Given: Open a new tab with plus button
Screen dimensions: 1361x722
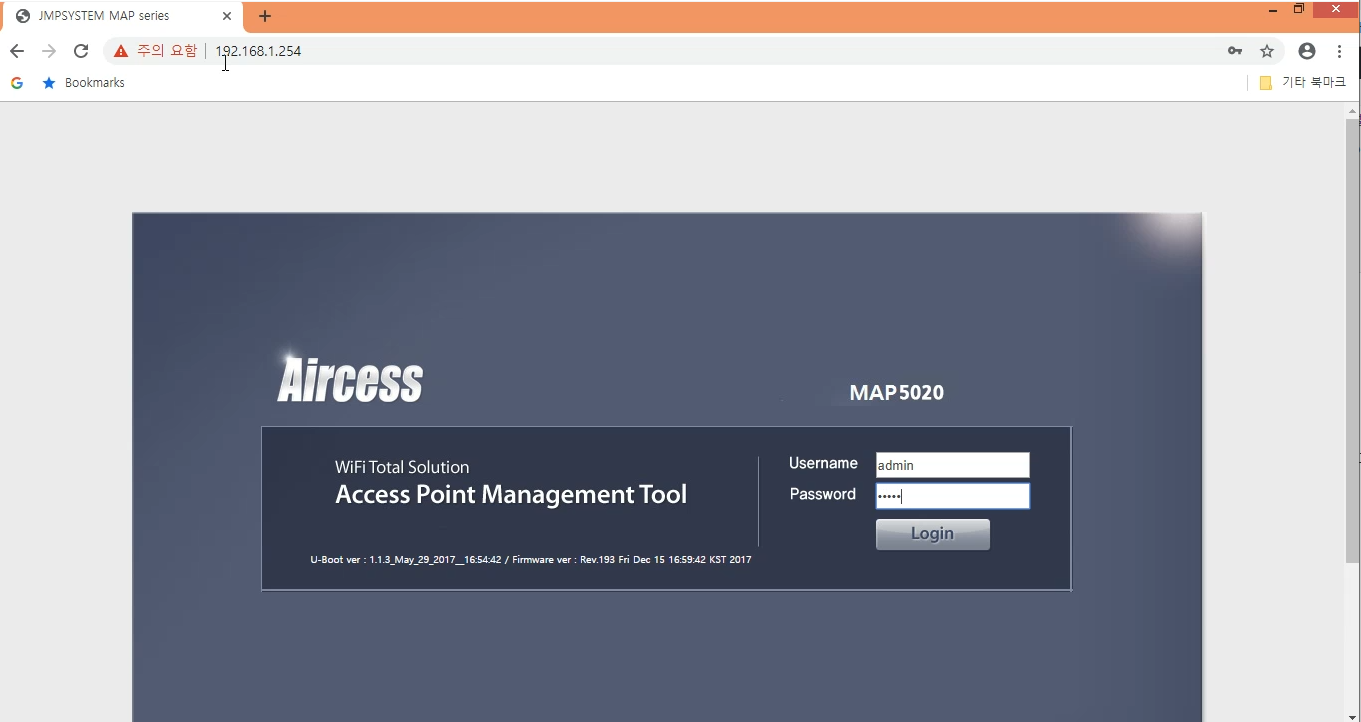Looking at the screenshot, I should 265,16.
